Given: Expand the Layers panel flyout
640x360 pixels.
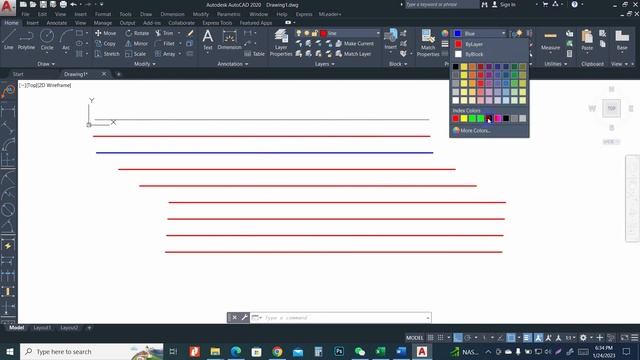Looking at the screenshot, I should click(x=324, y=64).
